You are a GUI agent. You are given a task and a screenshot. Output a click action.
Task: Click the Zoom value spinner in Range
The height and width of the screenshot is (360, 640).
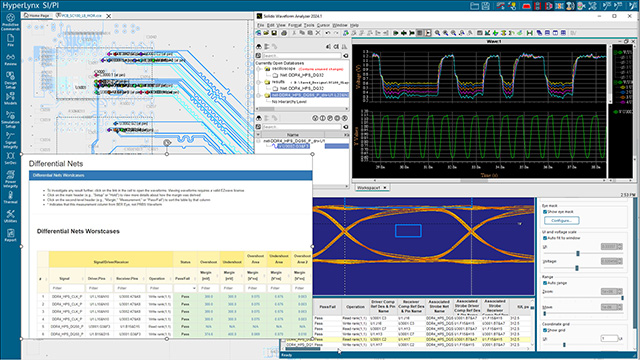tap(611, 291)
